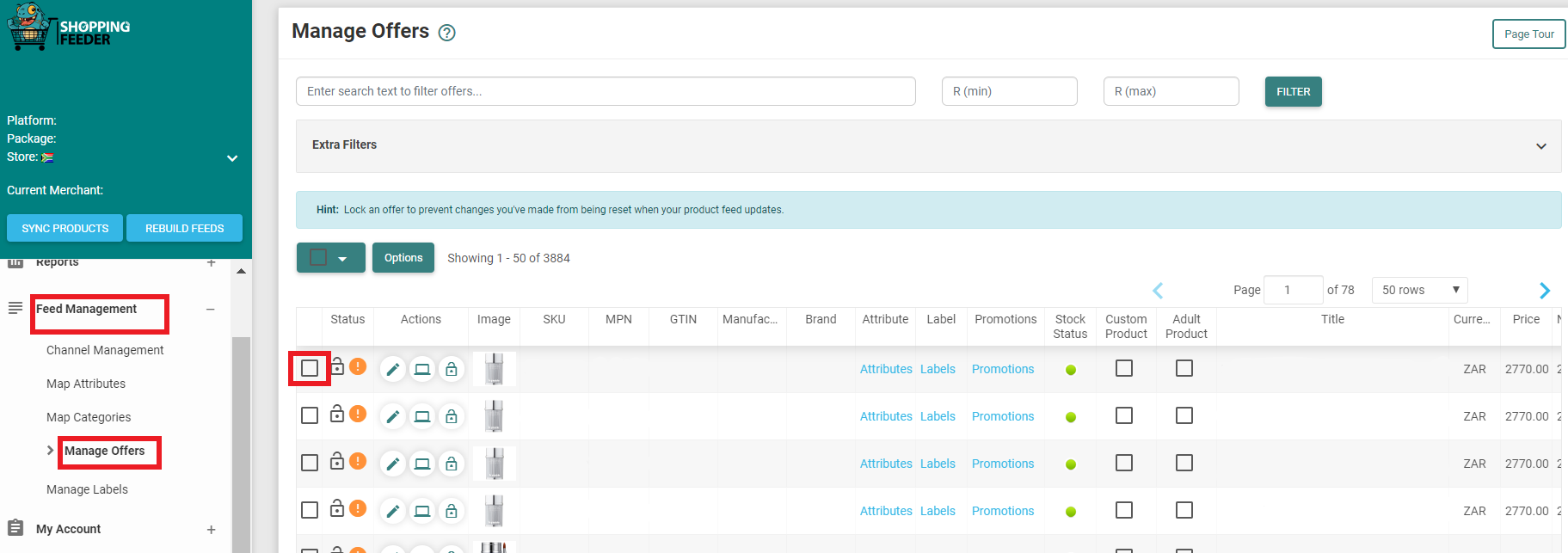Open the Options button menu
Image resolution: width=1568 pixels, height=553 pixels.
pyautogui.click(x=403, y=257)
